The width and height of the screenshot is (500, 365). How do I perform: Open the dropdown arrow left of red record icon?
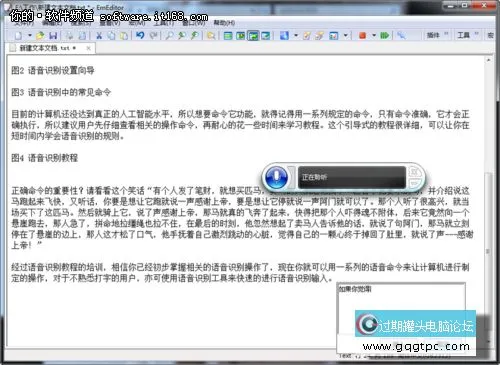345,35
